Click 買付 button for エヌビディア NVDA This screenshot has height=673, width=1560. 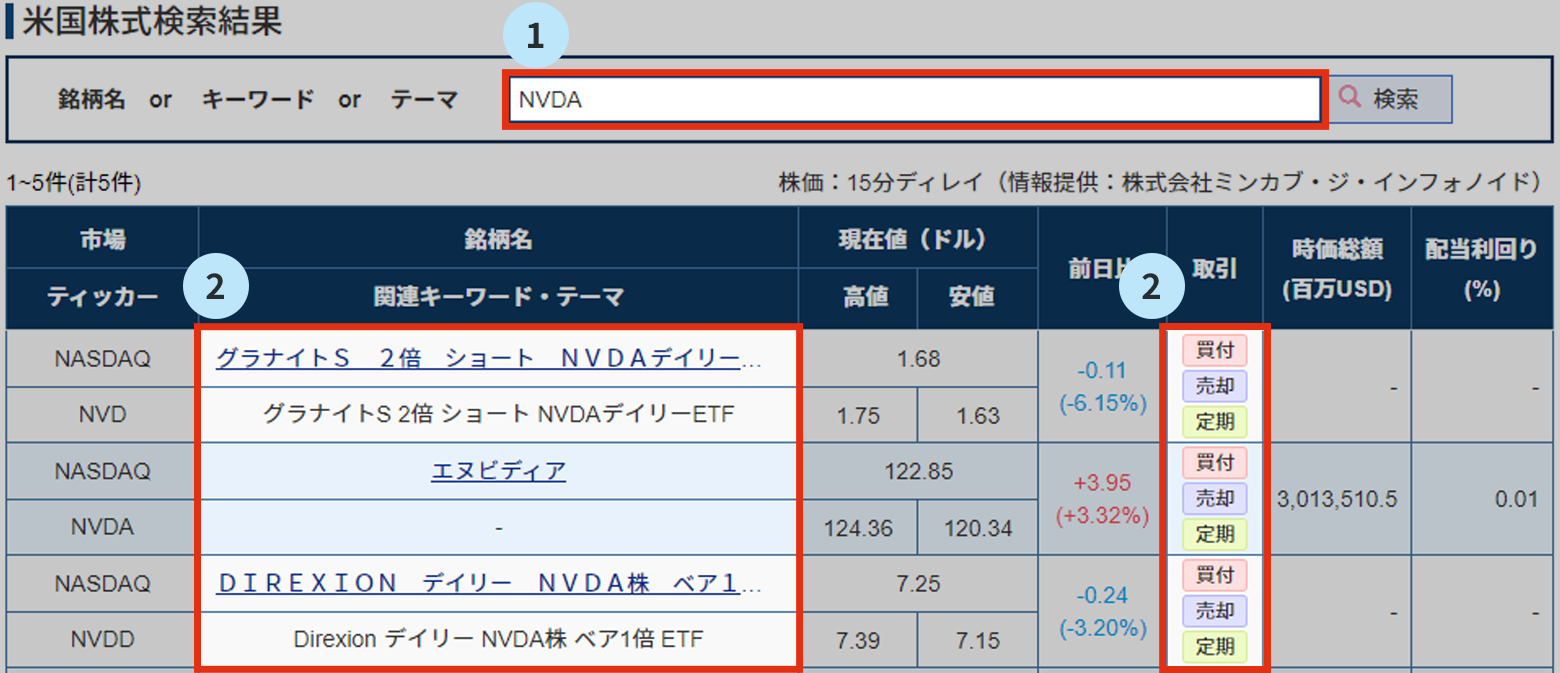pos(1215,463)
